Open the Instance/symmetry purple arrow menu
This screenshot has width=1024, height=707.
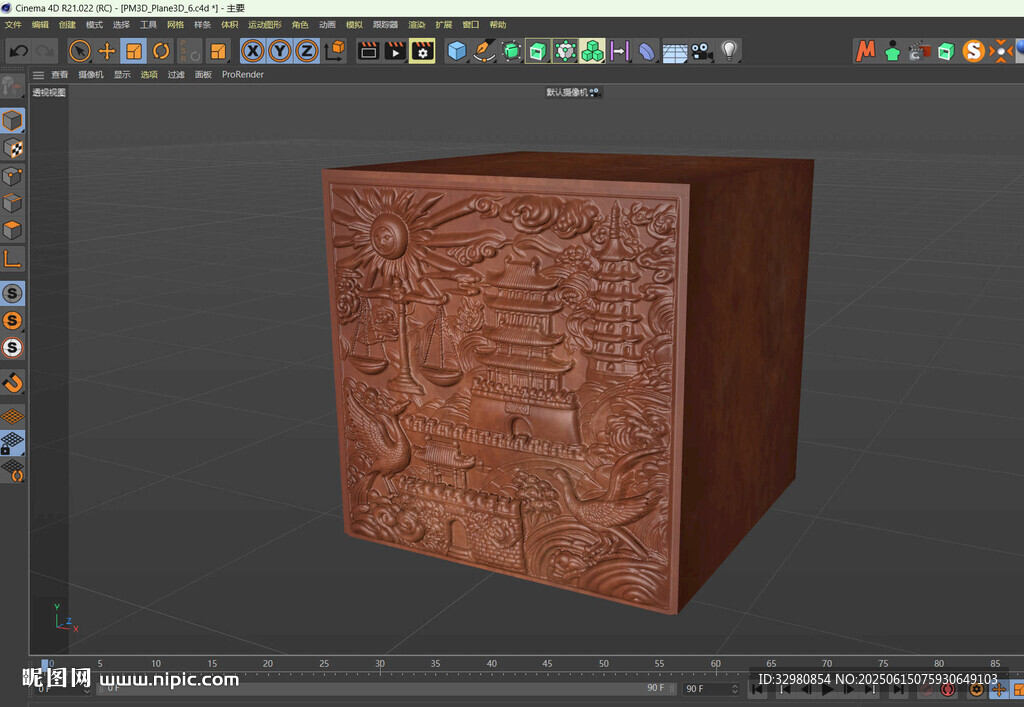pyautogui.click(x=619, y=51)
